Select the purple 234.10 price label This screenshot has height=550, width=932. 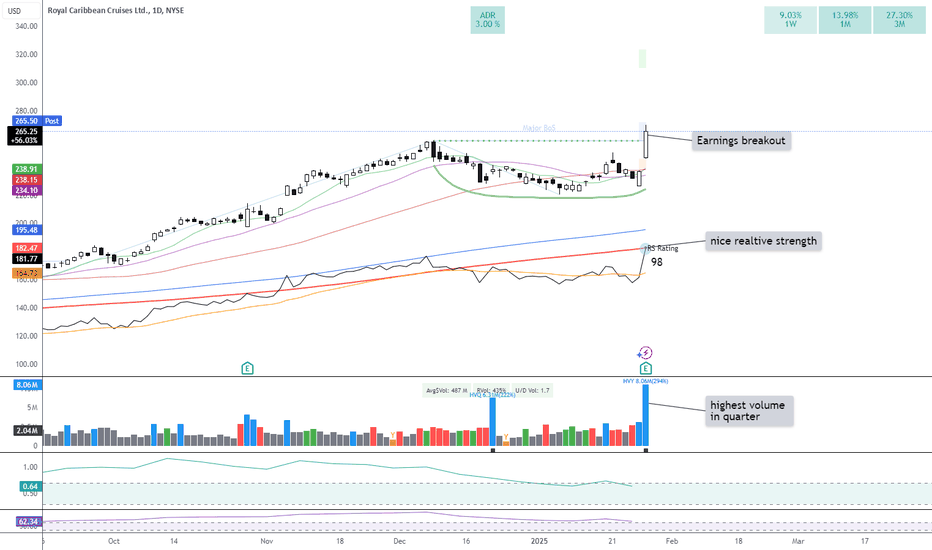pyautogui.click(x=26, y=190)
